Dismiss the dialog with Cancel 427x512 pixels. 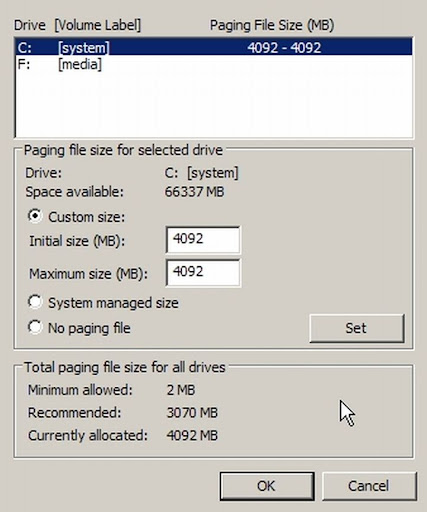[369, 486]
